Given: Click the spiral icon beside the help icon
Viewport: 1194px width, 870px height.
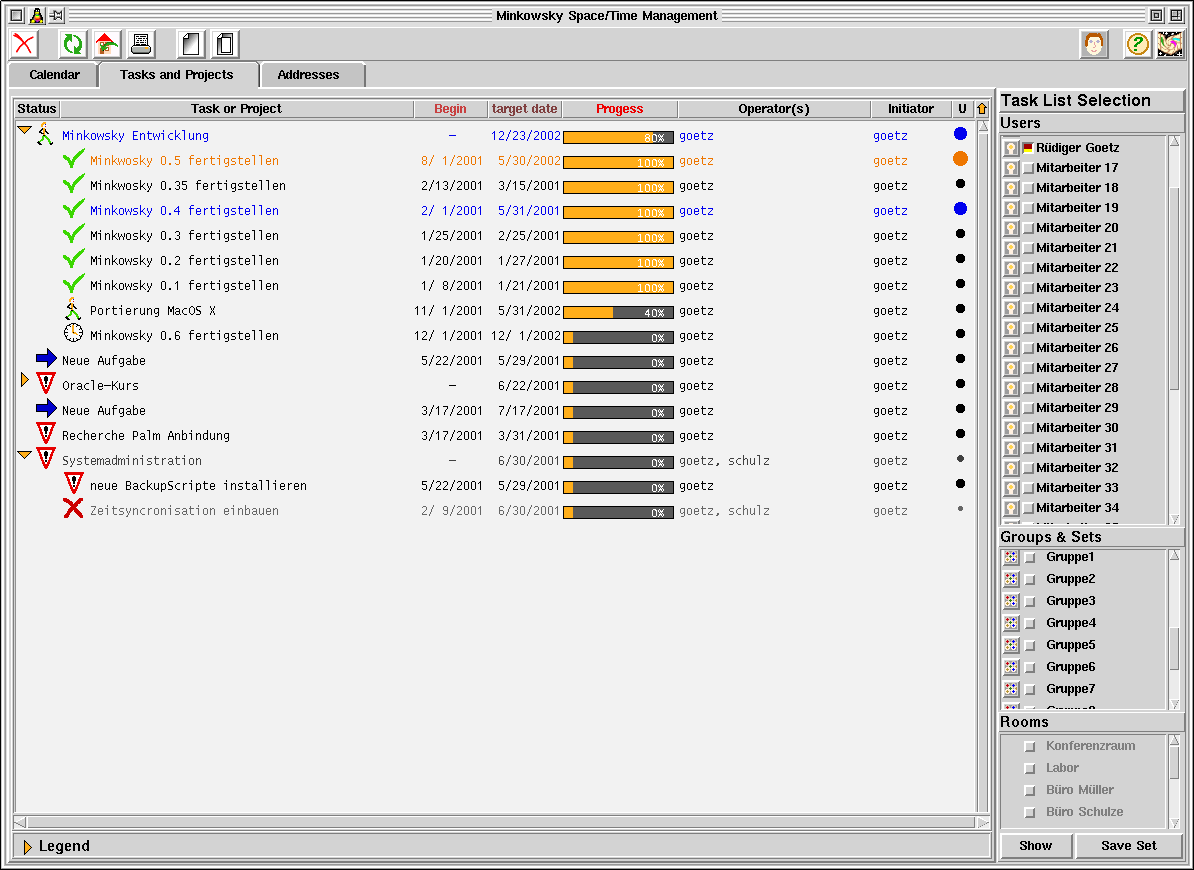Looking at the screenshot, I should point(1170,44).
